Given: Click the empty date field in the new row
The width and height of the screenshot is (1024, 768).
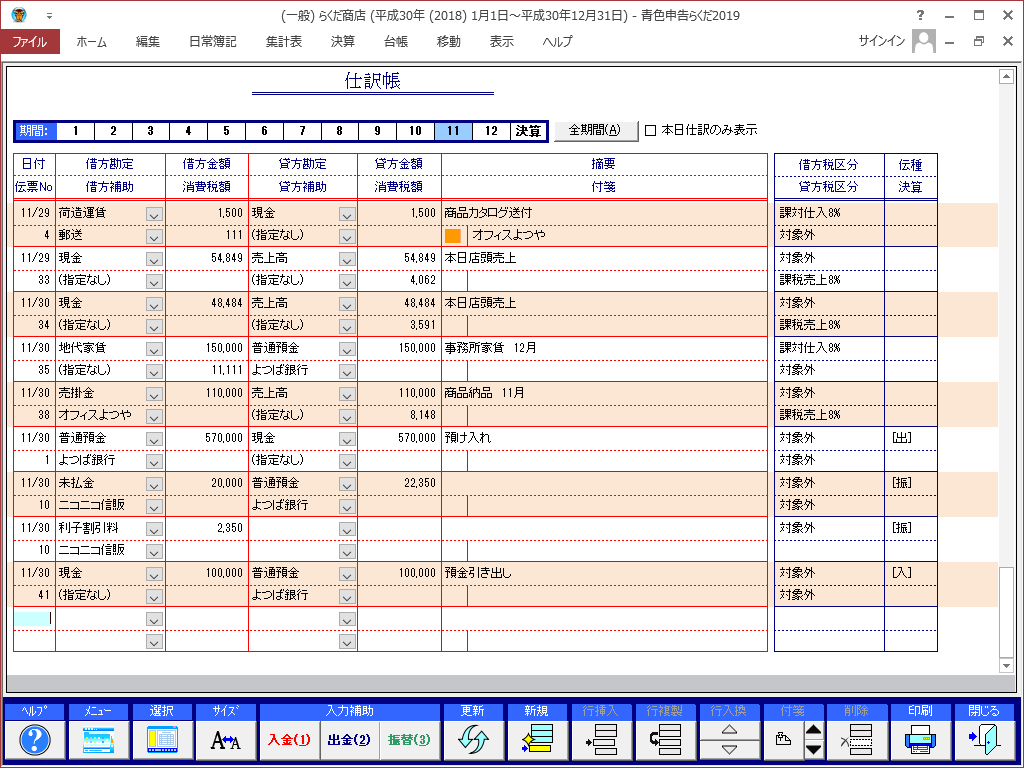Looking at the screenshot, I should point(34,618).
